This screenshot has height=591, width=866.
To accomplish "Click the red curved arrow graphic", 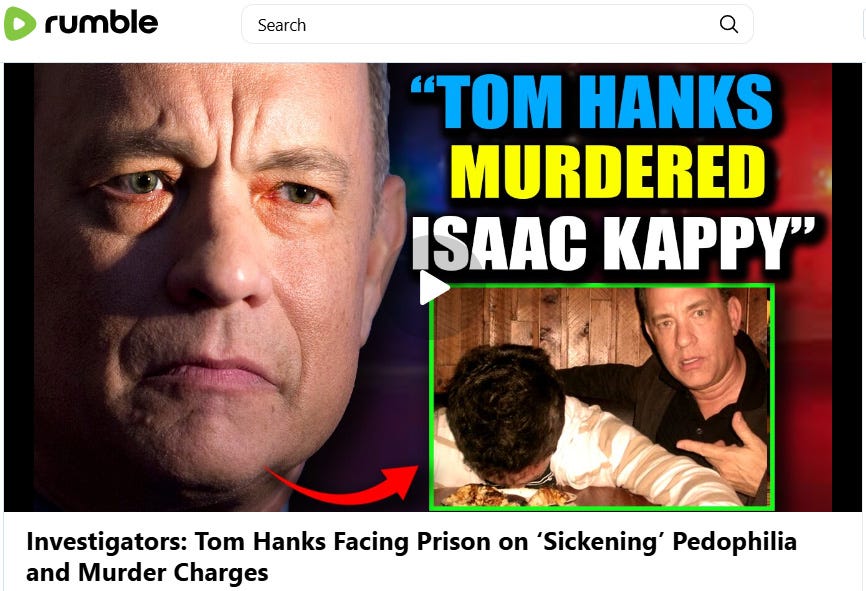I will tap(342, 485).
